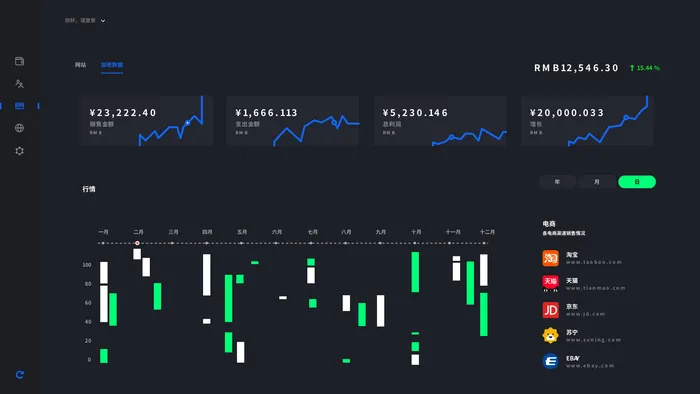Viewport: 700px width, 394px height.
Task: Click the blue eBay round logo icon
Action: (x=550, y=361)
